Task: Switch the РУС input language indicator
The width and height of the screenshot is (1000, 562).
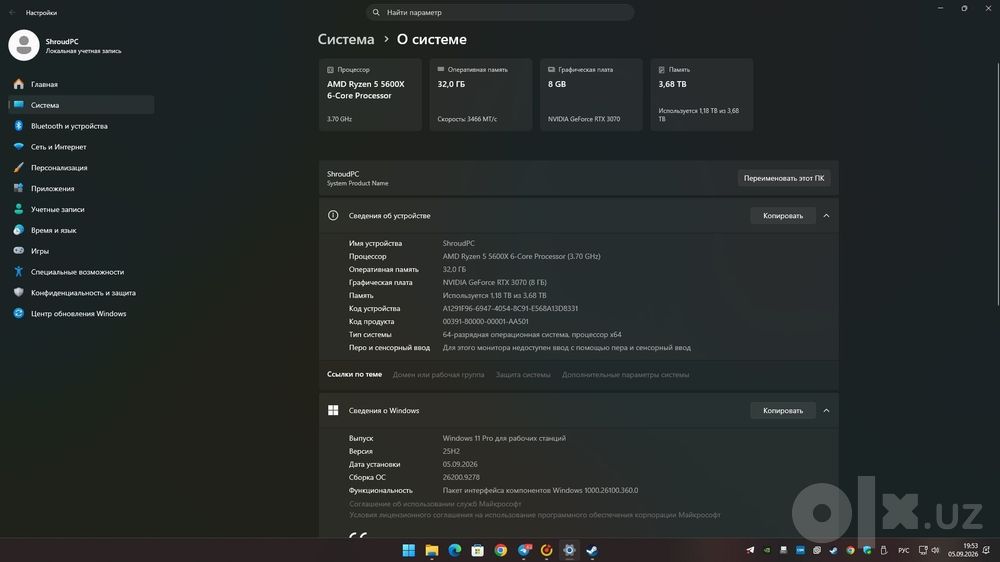Action: point(903,551)
